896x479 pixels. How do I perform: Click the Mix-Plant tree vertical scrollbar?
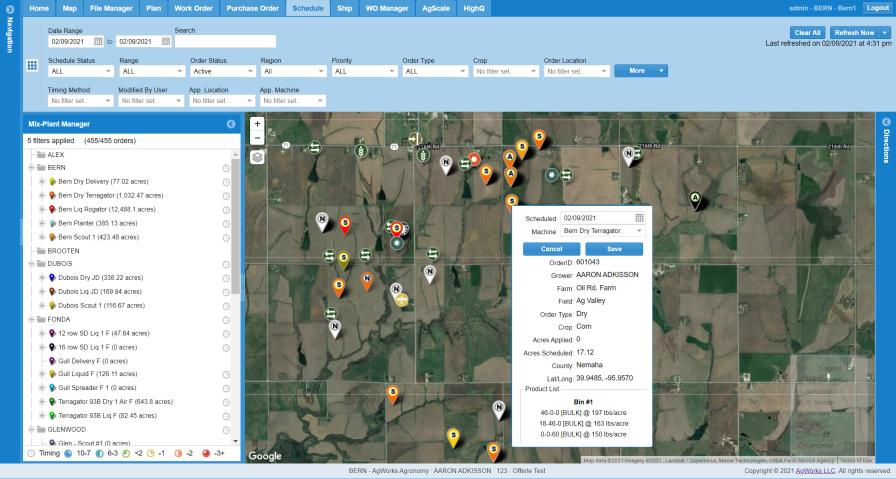coord(235,226)
